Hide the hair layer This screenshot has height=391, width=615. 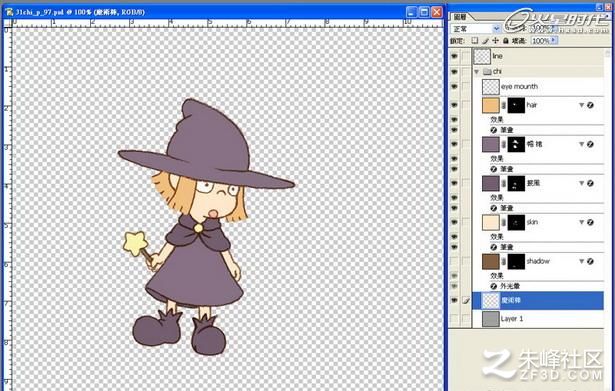click(x=454, y=105)
